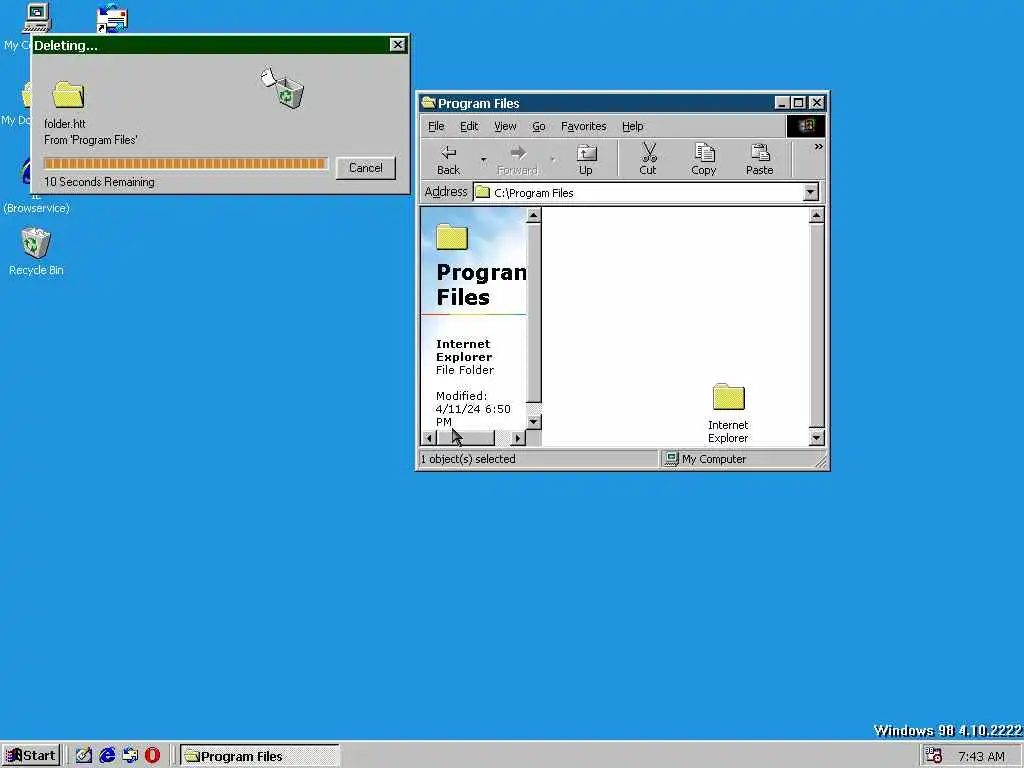Image resolution: width=1024 pixels, height=768 pixels.
Task: Open the Edit menu
Action: pos(469,126)
